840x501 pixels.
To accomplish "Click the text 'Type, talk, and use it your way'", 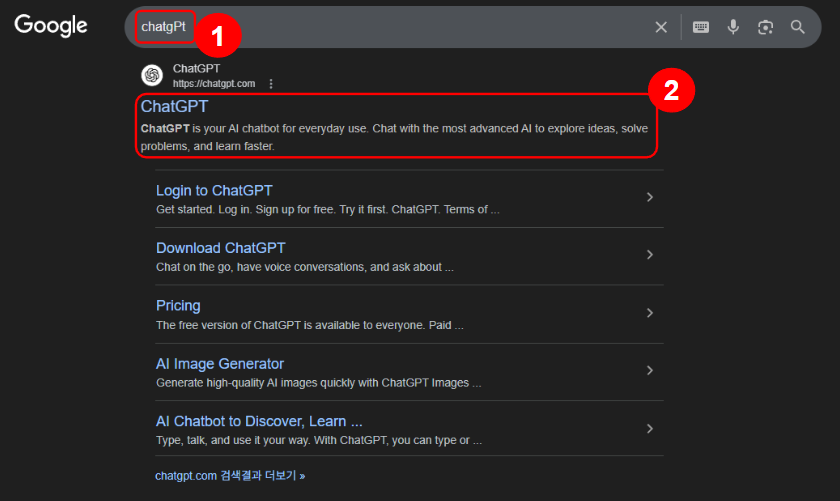I will coord(233,440).
